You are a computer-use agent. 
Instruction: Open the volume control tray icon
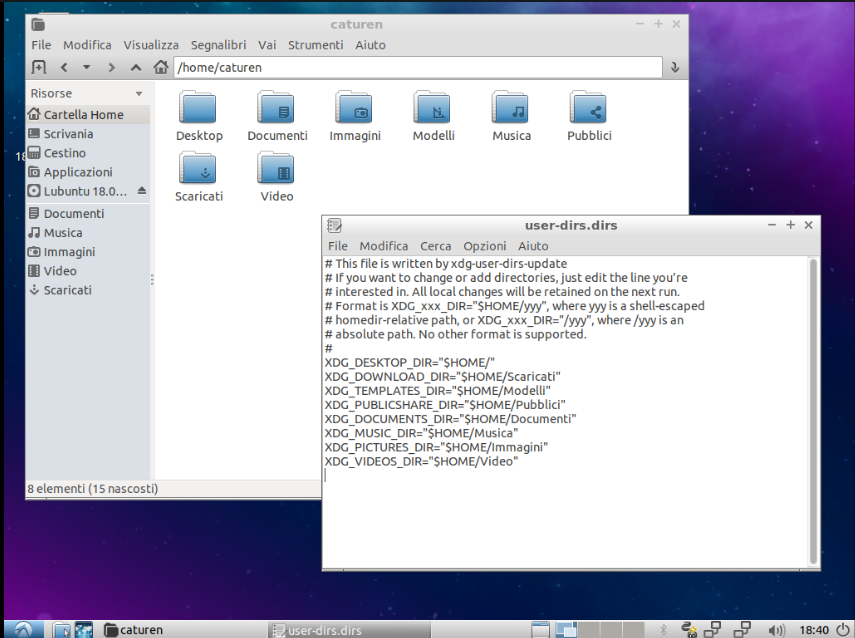776,630
